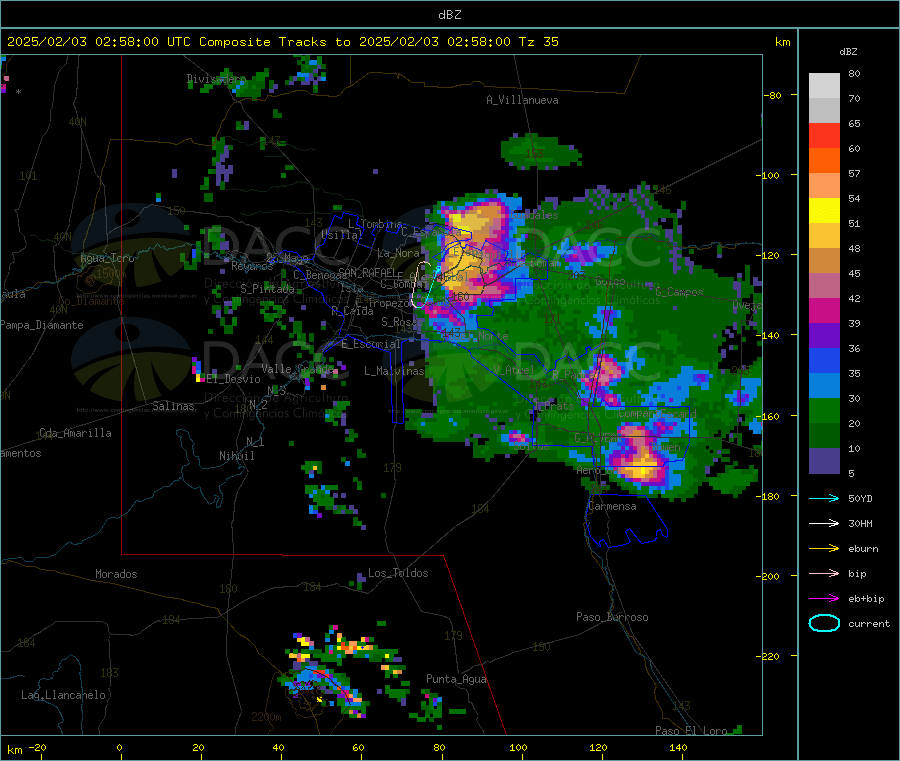Pick the yellow swatch between 54 and 51
Image resolution: width=900 pixels, height=761 pixels.
[824, 211]
